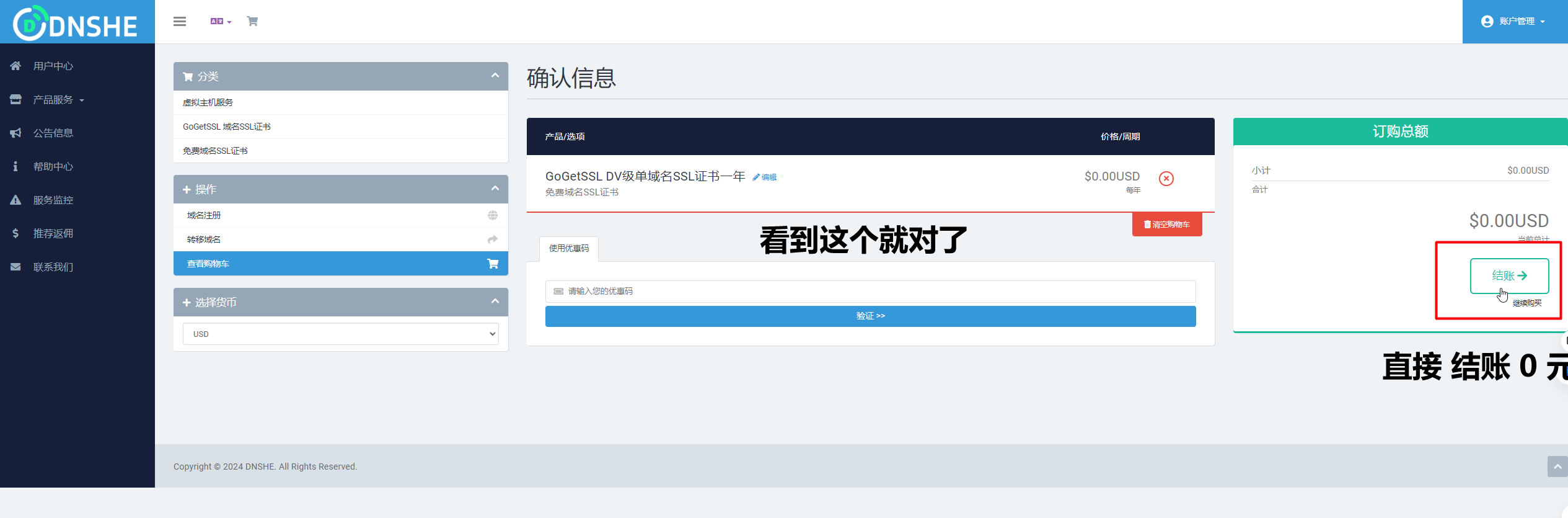Open 转移域名 action
1568x518 pixels.
click(x=341, y=239)
